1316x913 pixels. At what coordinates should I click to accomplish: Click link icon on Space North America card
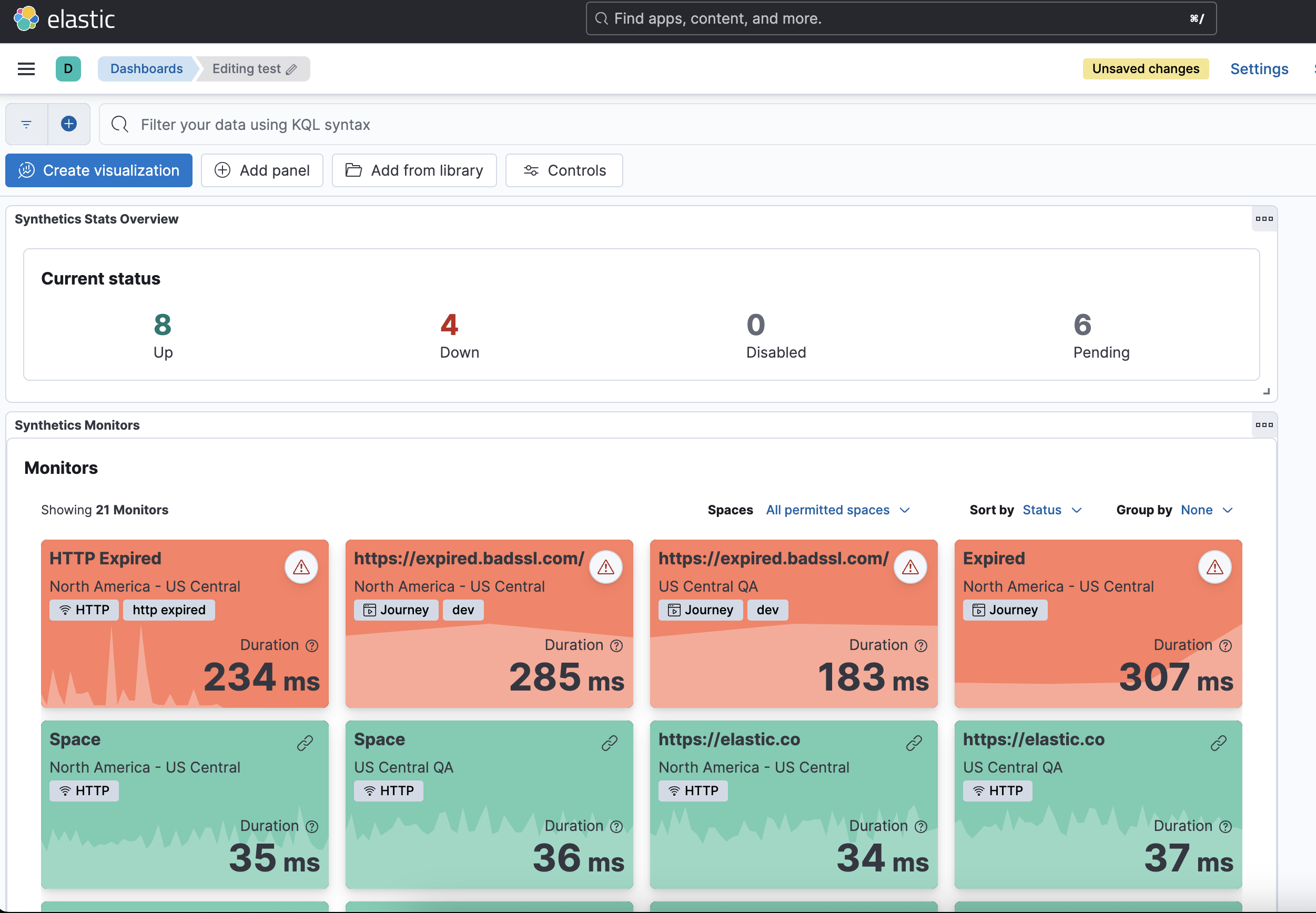305,743
